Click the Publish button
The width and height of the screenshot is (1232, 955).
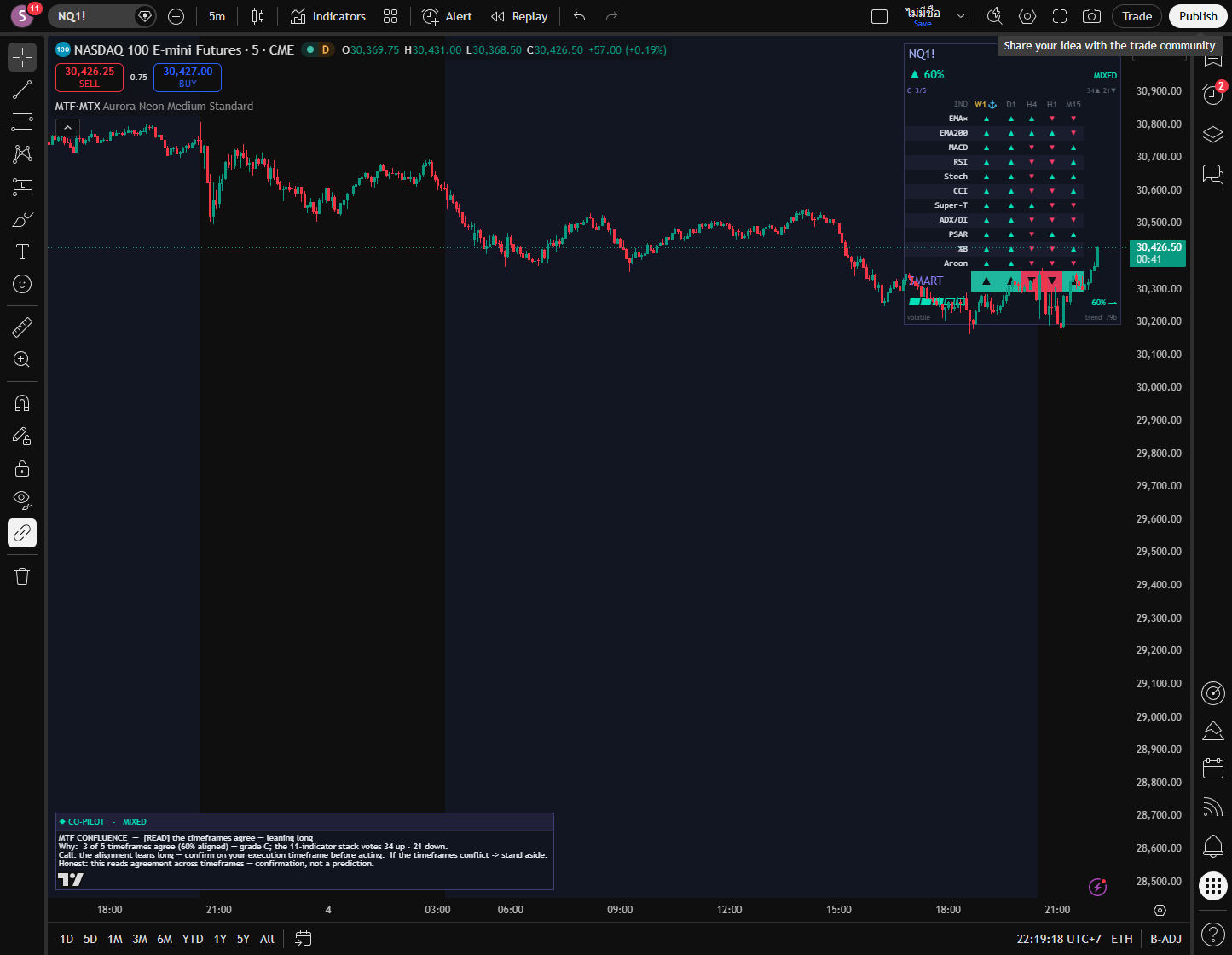point(1198,16)
